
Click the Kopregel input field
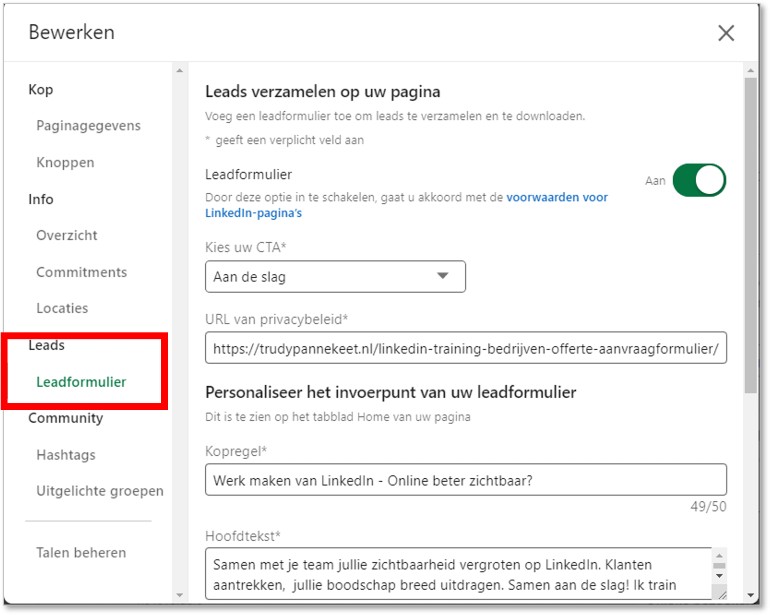[x=466, y=479]
